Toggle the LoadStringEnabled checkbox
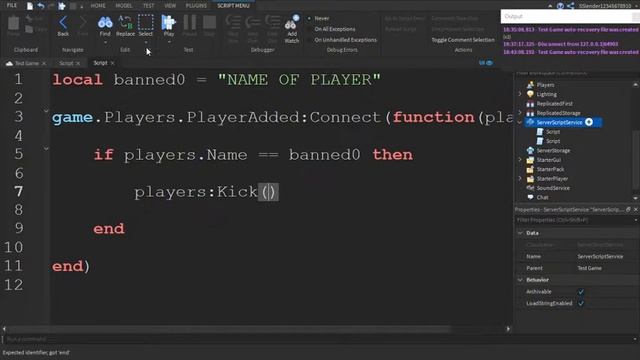The height and width of the screenshot is (360, 640). tap(580, 303)
